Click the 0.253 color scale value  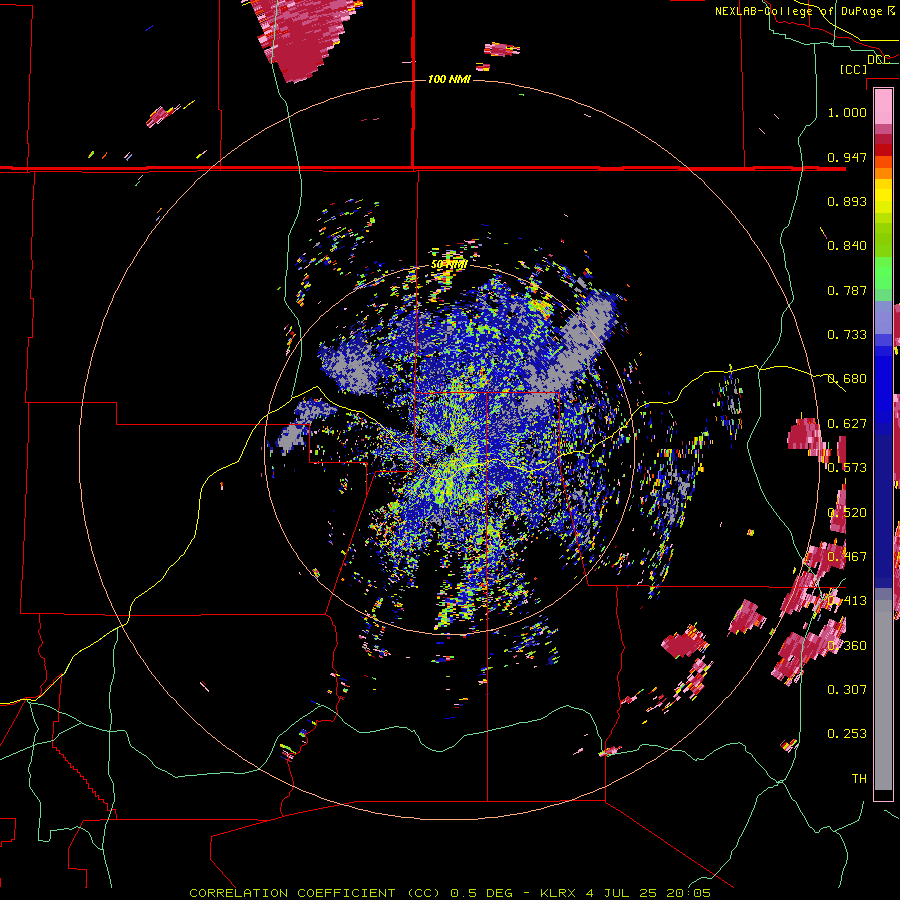click(x=847, y=734)
